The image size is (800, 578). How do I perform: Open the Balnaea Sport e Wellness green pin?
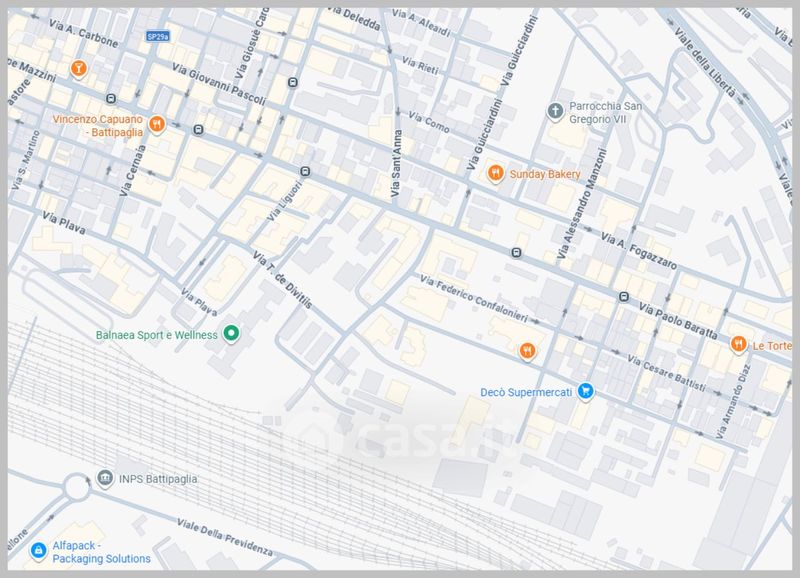[x=231, y=334]
